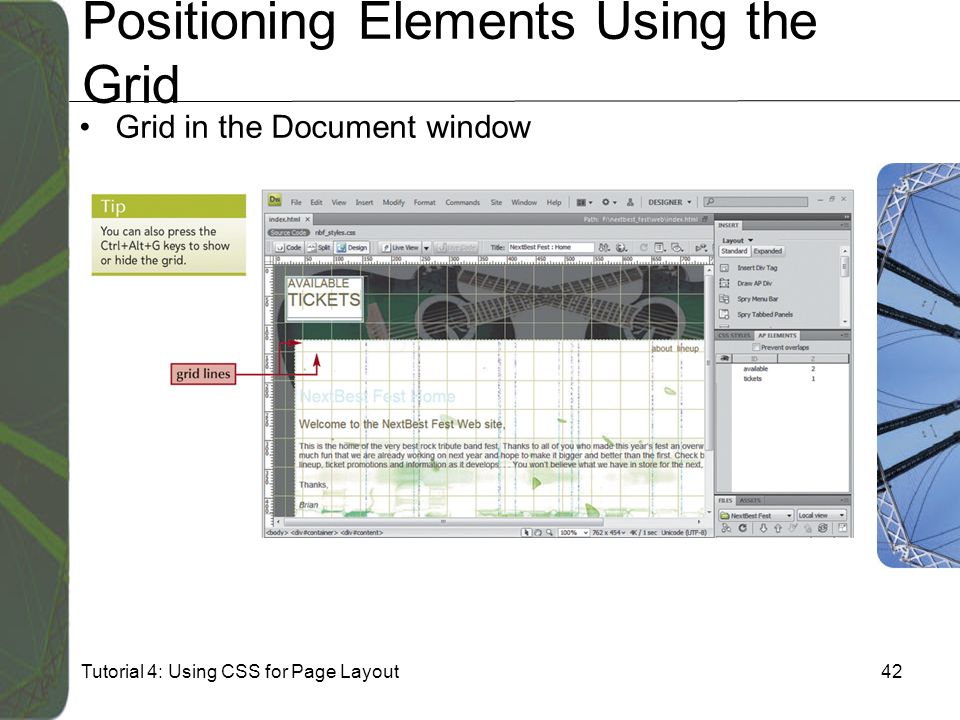Viewport: 960px width, 720px height.
Task: Select the Select tool arrow in status bar
Action: [525, 533]
